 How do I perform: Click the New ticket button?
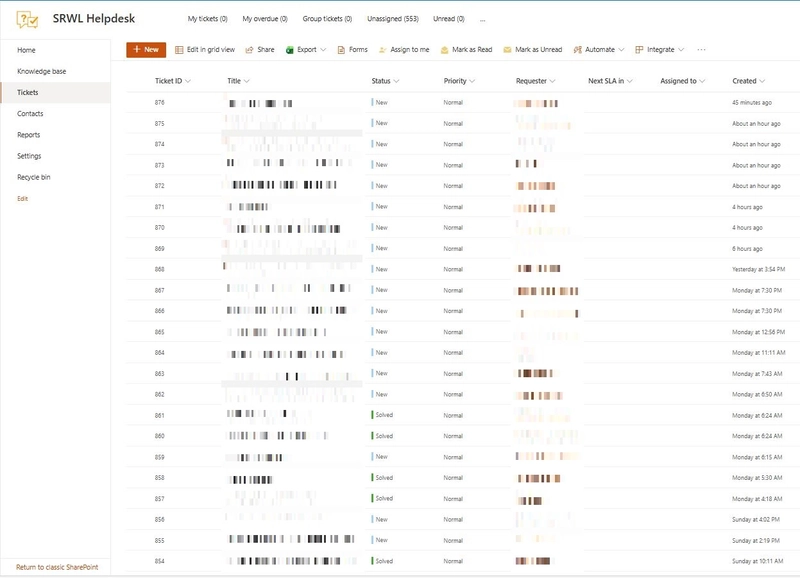click(146, 50)
